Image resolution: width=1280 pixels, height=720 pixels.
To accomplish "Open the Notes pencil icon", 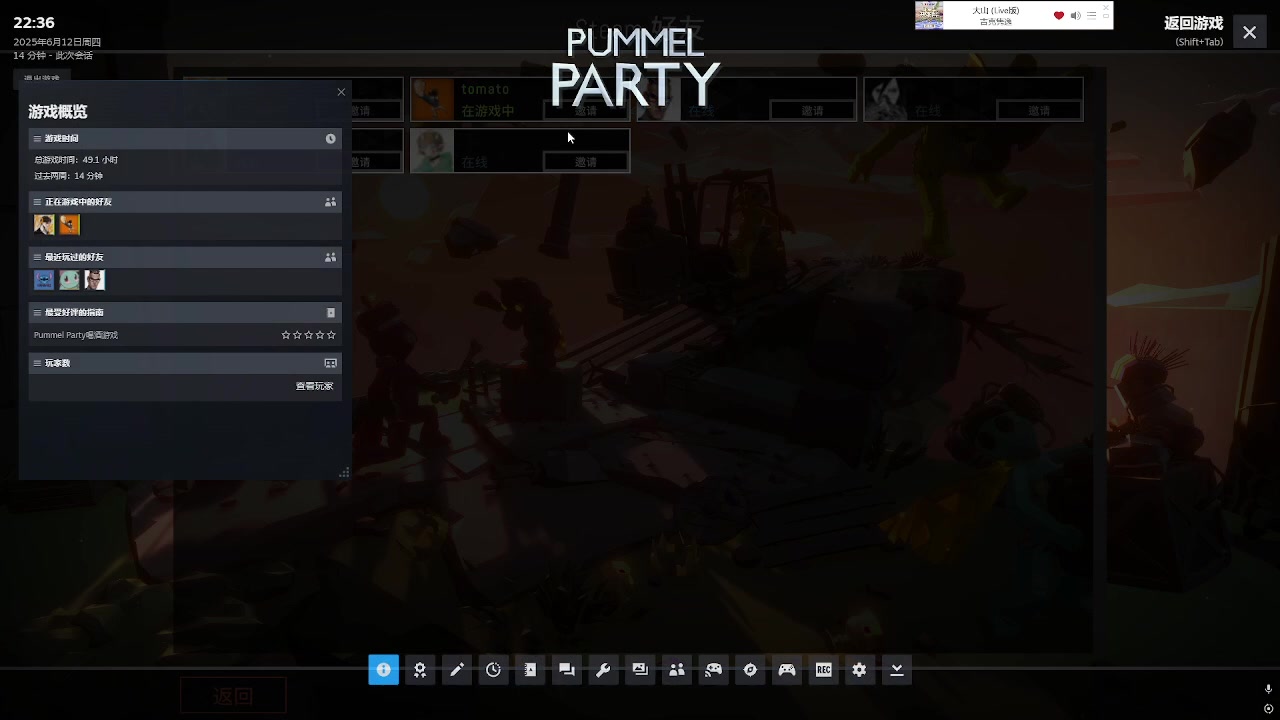I will (457, 670).
